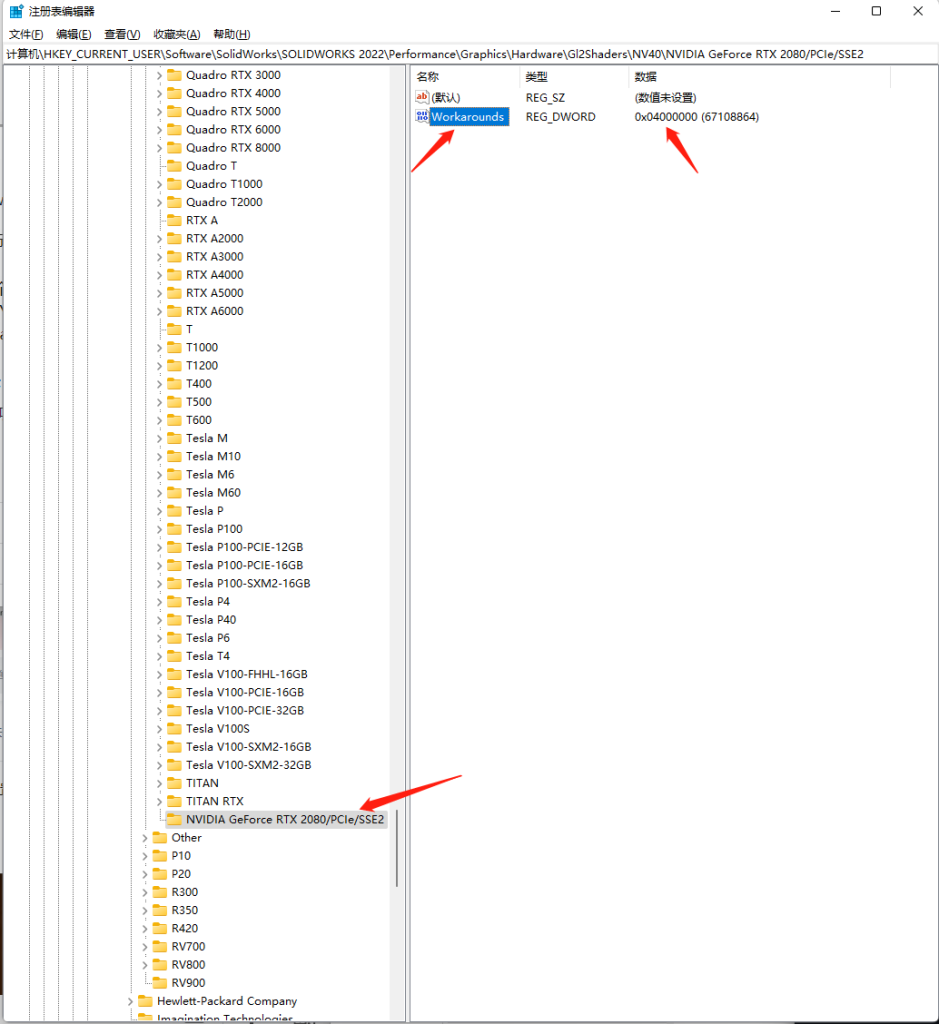Open the 帮助(H) menu
This screenshot has width=939, height=1024.
pyautogui.click(x=232, y=34)
